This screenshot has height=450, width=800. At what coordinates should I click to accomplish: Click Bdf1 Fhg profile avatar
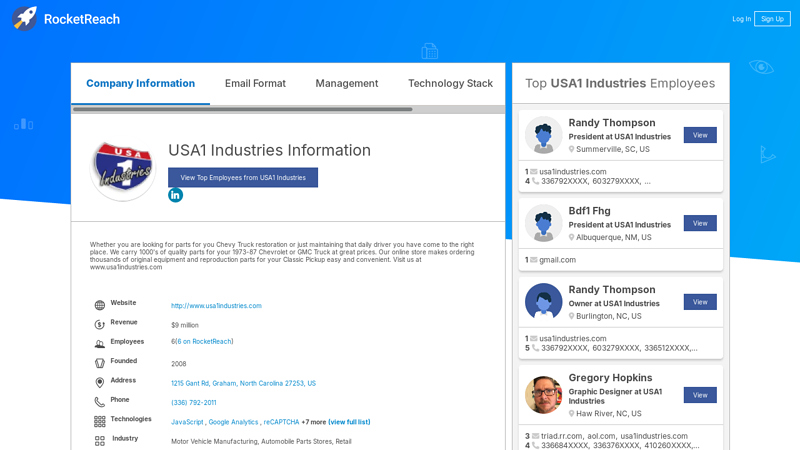coord(543,223)
